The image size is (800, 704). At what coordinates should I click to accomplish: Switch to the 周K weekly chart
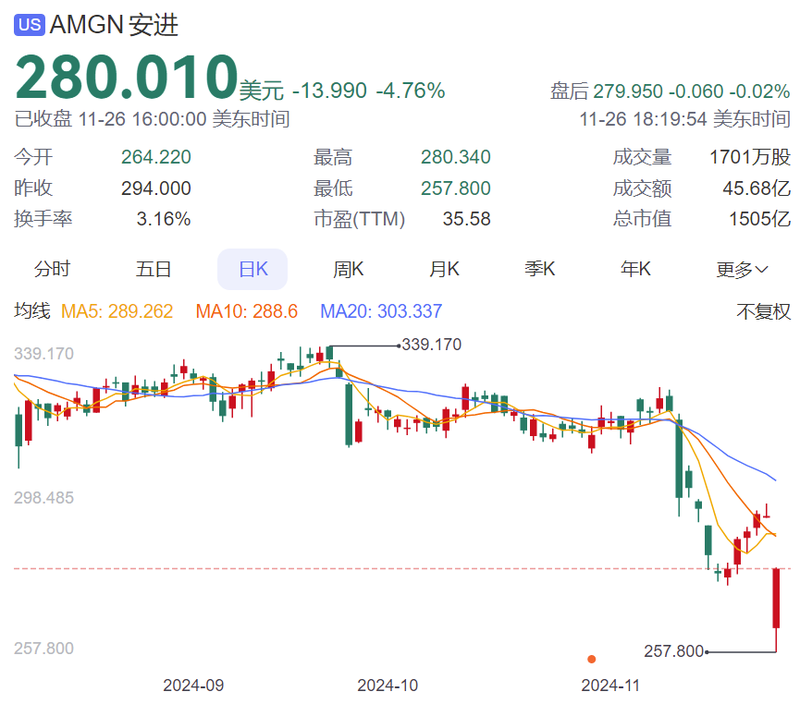[348, 269]
